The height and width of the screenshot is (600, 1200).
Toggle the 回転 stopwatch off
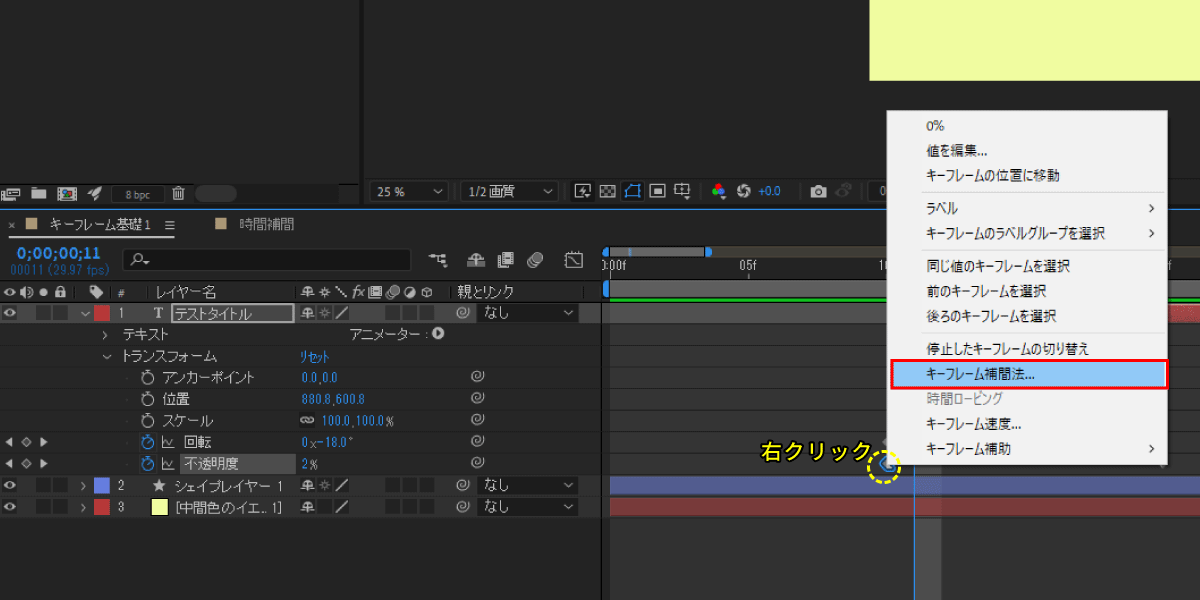pos(148,441)
